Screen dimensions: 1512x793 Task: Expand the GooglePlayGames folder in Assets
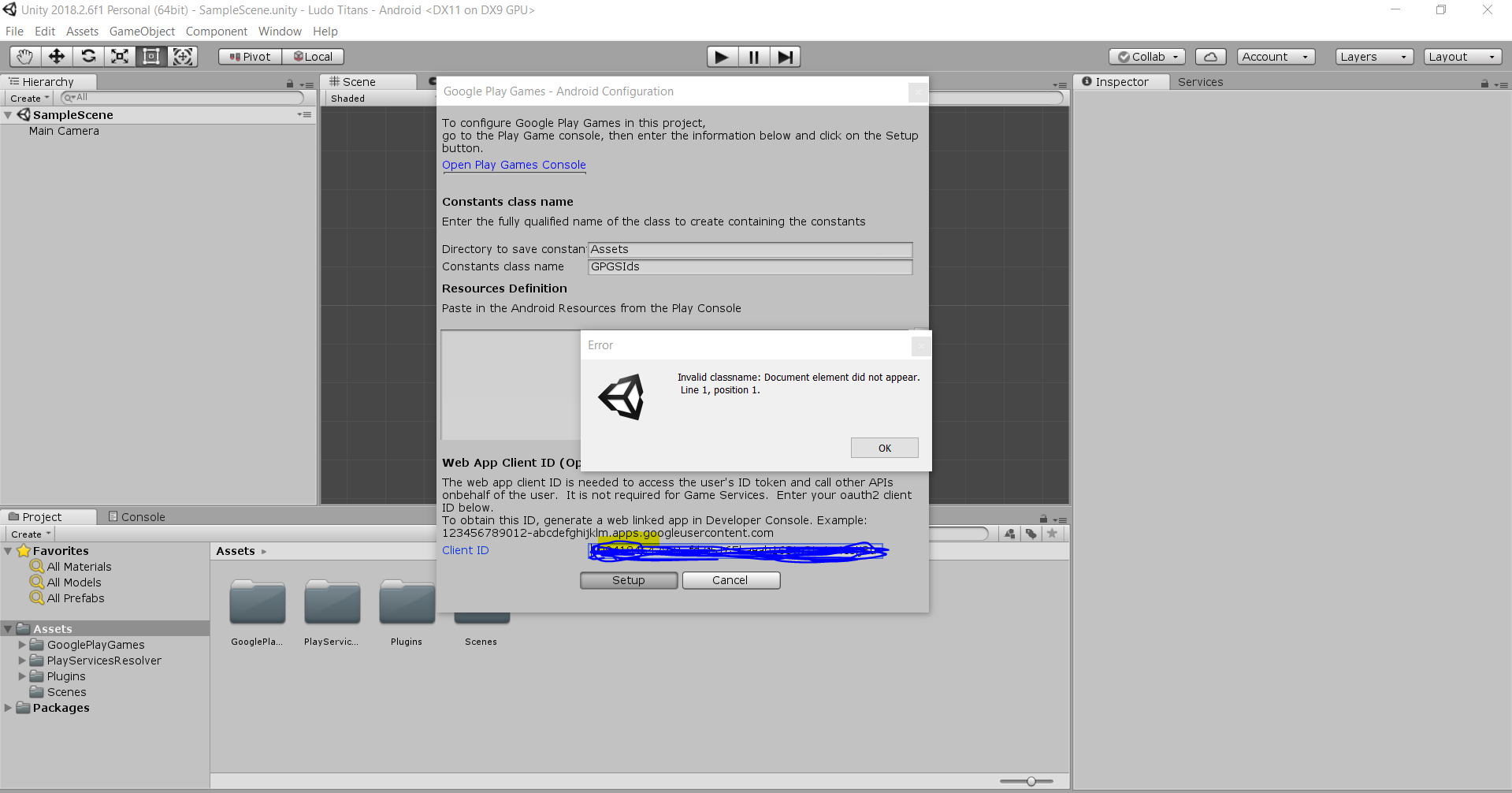pyautogui.click(x=21, y=644)
